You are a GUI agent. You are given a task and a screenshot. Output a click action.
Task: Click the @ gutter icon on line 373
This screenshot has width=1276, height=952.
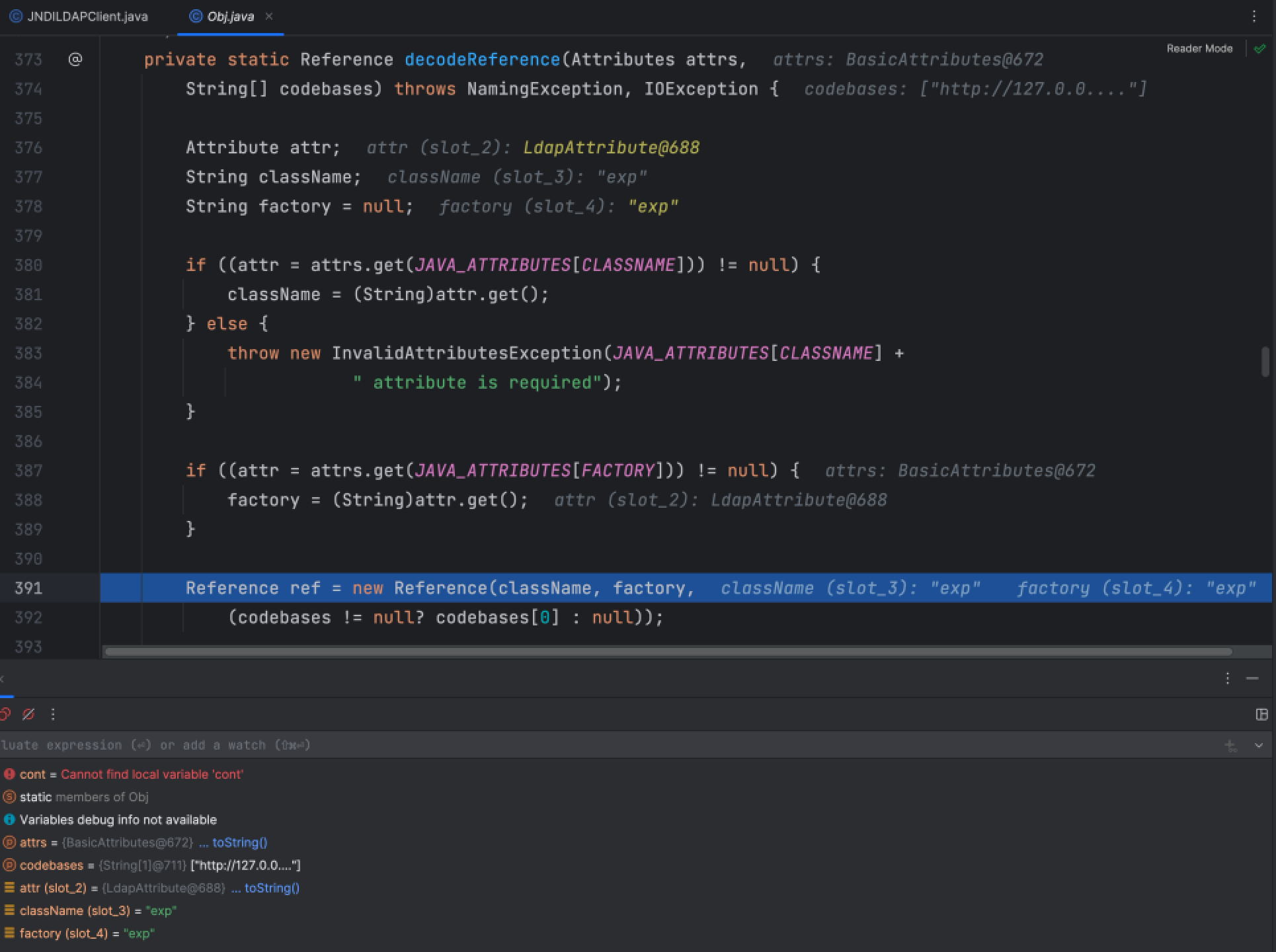tap(75, 59)
